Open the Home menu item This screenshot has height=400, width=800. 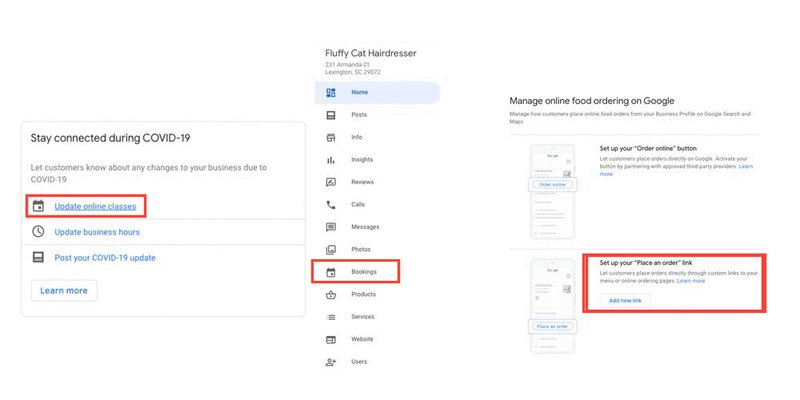[377, 92]
